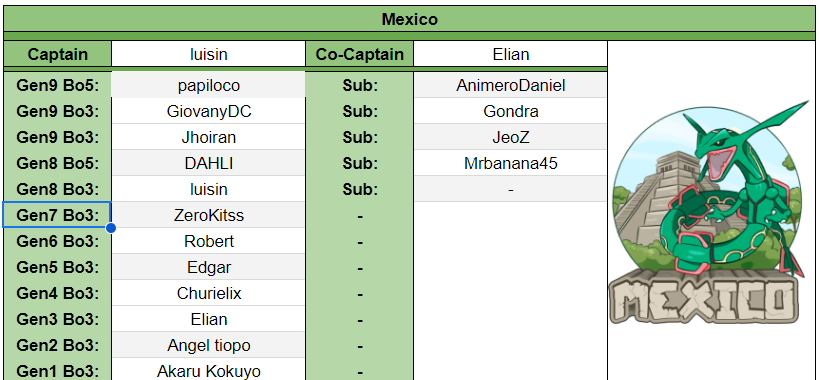Viewport: 819px width, 380px height.
Task: Select the Mexico title header cell
Action: click(x=410, y=19)
